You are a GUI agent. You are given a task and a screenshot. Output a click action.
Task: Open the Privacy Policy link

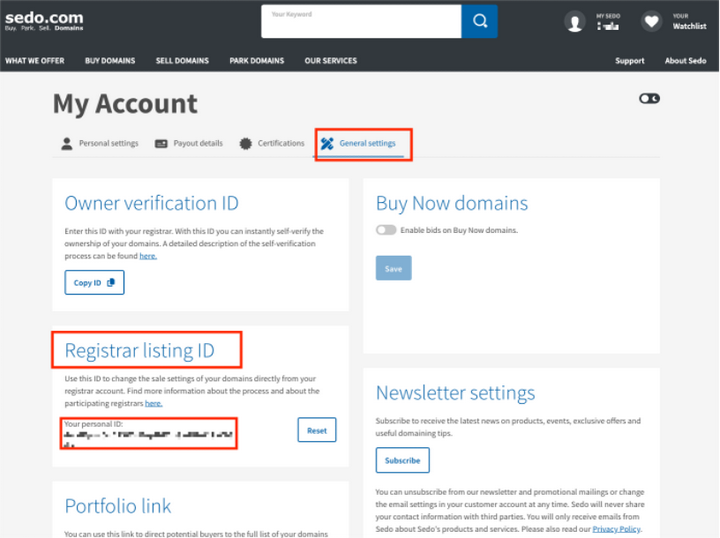(616, 529)
